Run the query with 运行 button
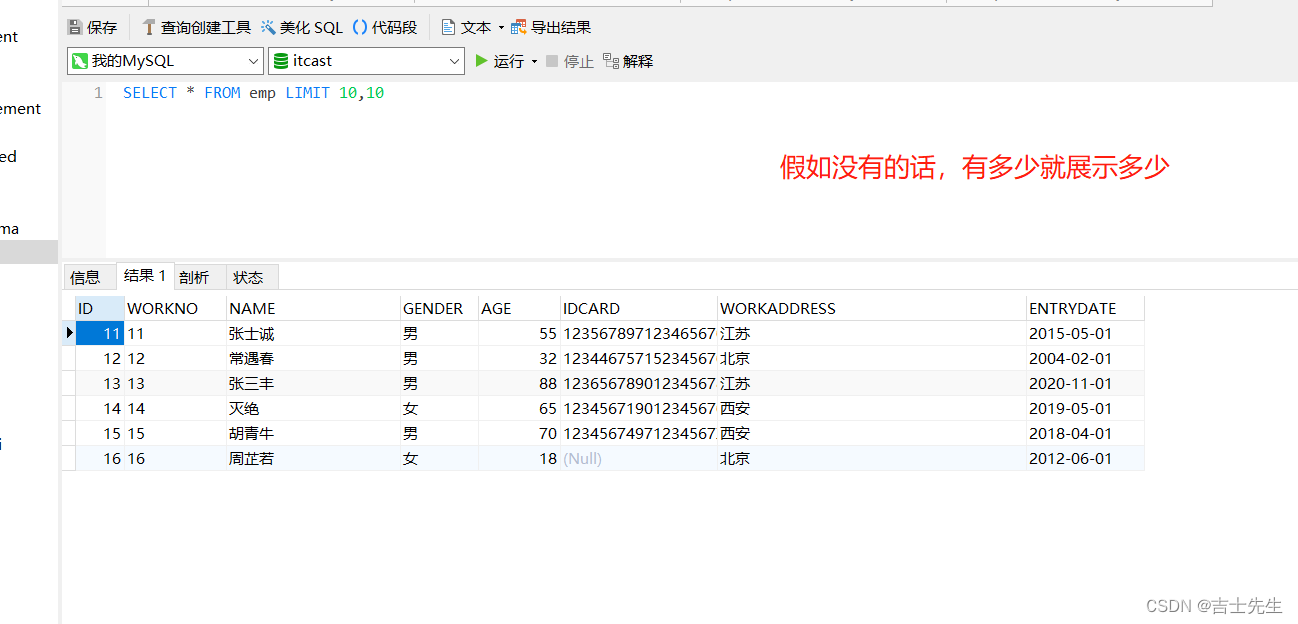The image size is (1298, 624). 500,61
